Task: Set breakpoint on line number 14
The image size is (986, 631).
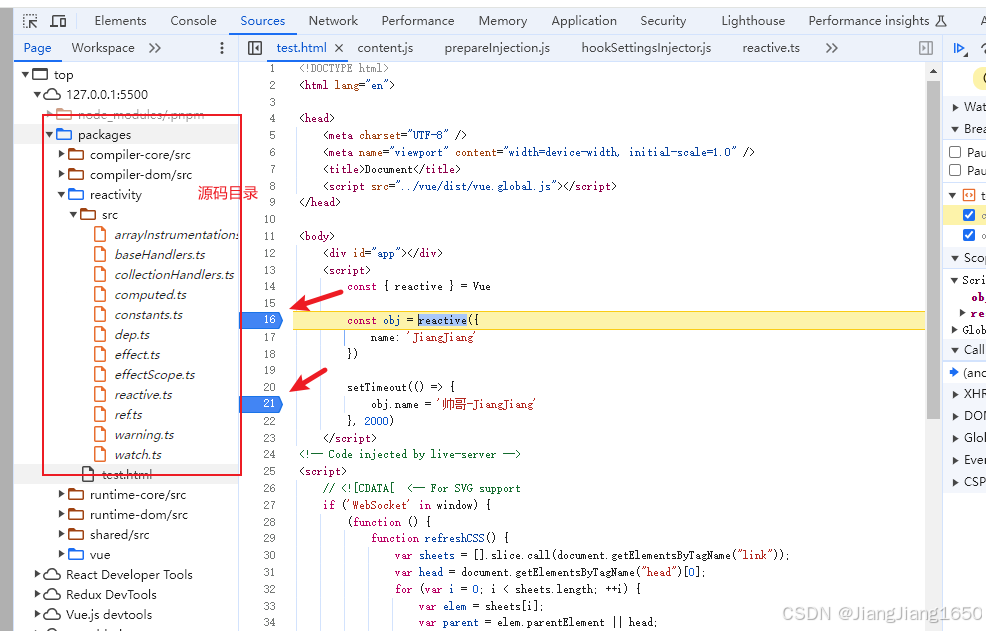Action: pos(269,286)
